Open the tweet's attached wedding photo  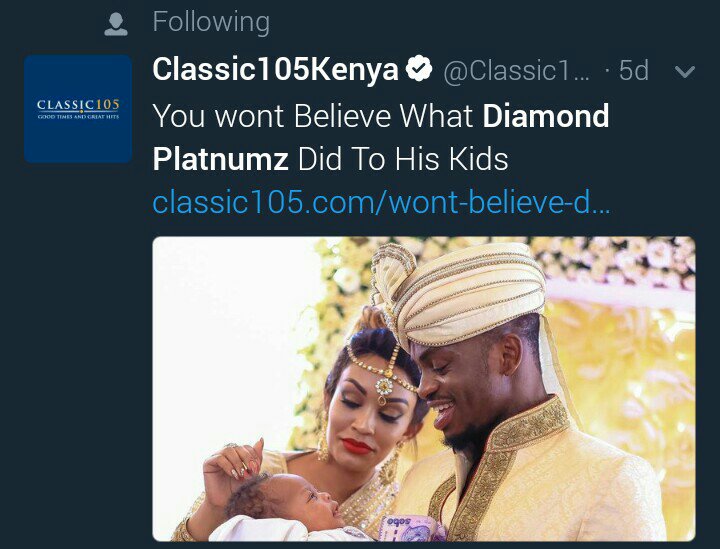(x=424, y=389)
